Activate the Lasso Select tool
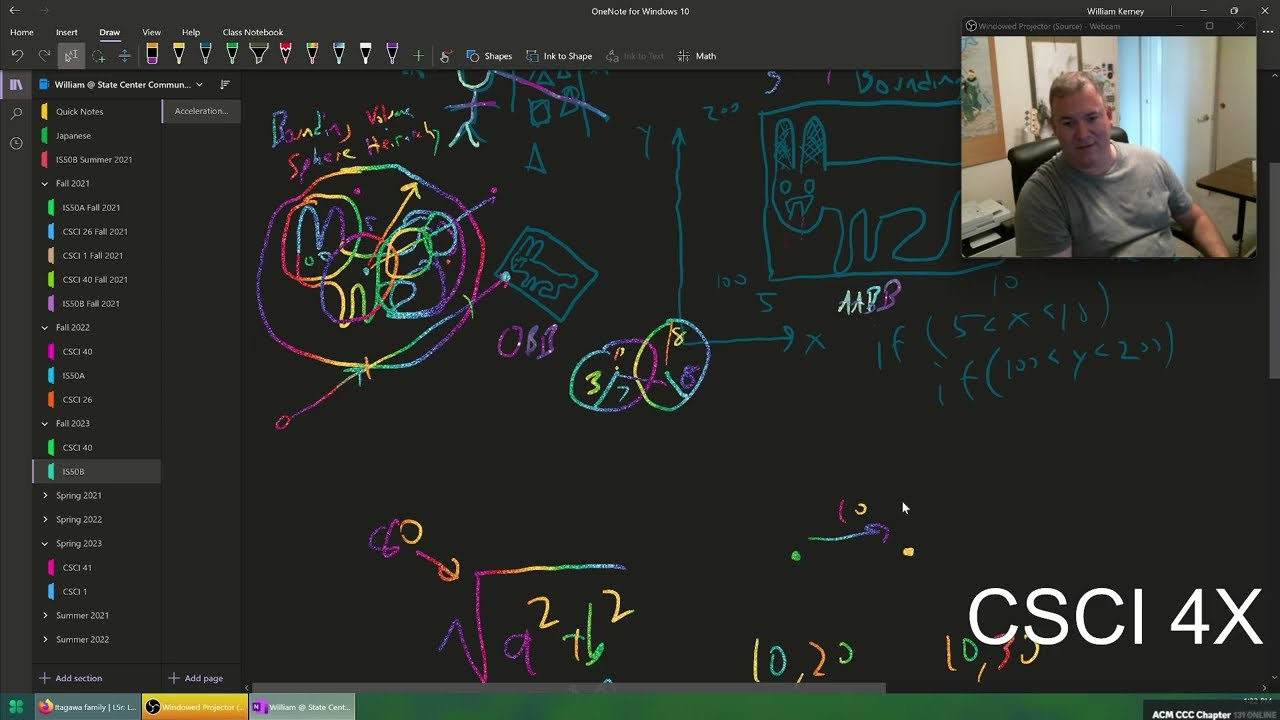 coord(98,56)
